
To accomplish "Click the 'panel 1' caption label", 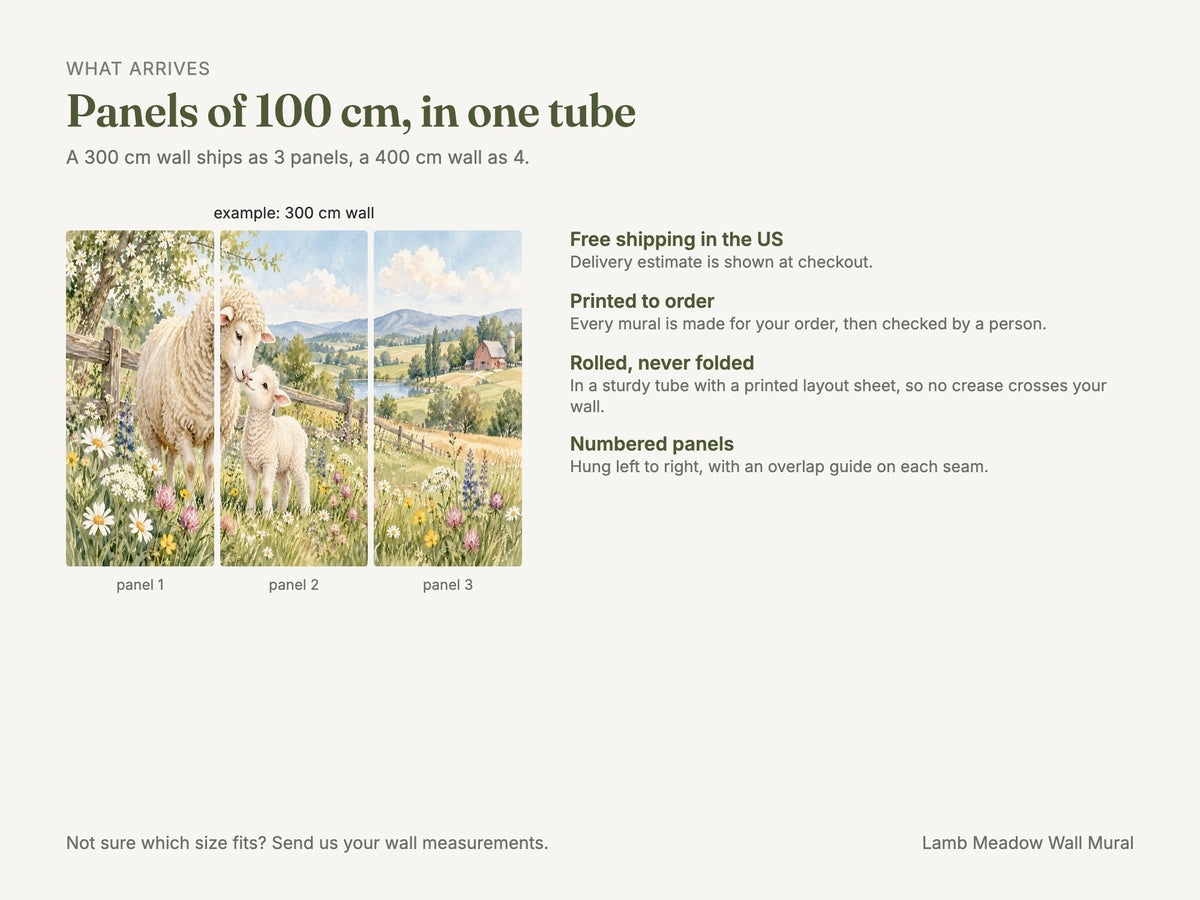I will point(140,585).
